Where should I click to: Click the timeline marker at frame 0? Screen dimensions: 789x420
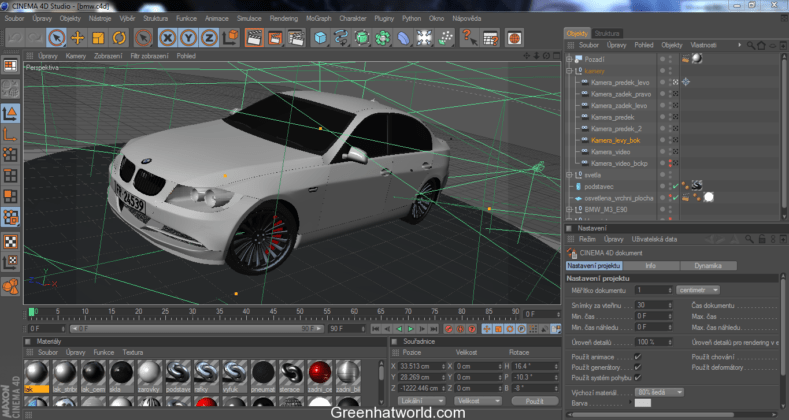click(x=32, y=312)
